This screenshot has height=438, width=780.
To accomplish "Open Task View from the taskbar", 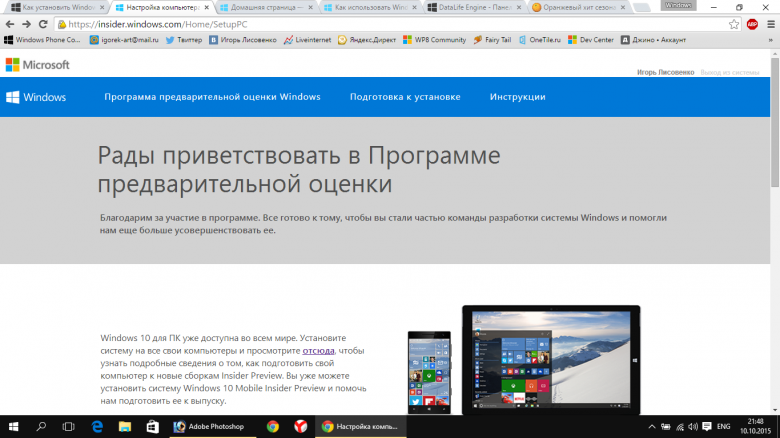I will (69, 427).
